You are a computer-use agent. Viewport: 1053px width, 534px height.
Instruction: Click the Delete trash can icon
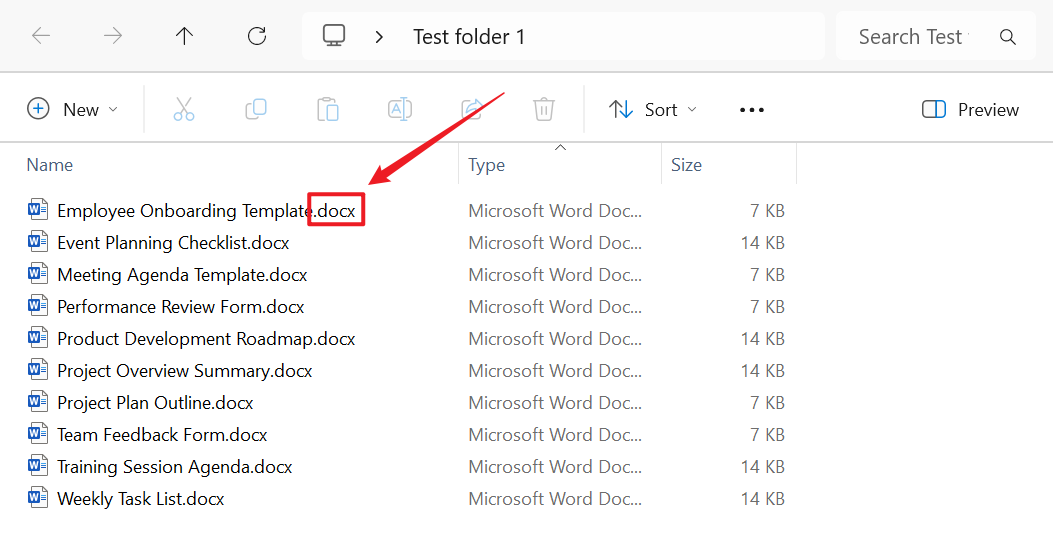point(544,110)
